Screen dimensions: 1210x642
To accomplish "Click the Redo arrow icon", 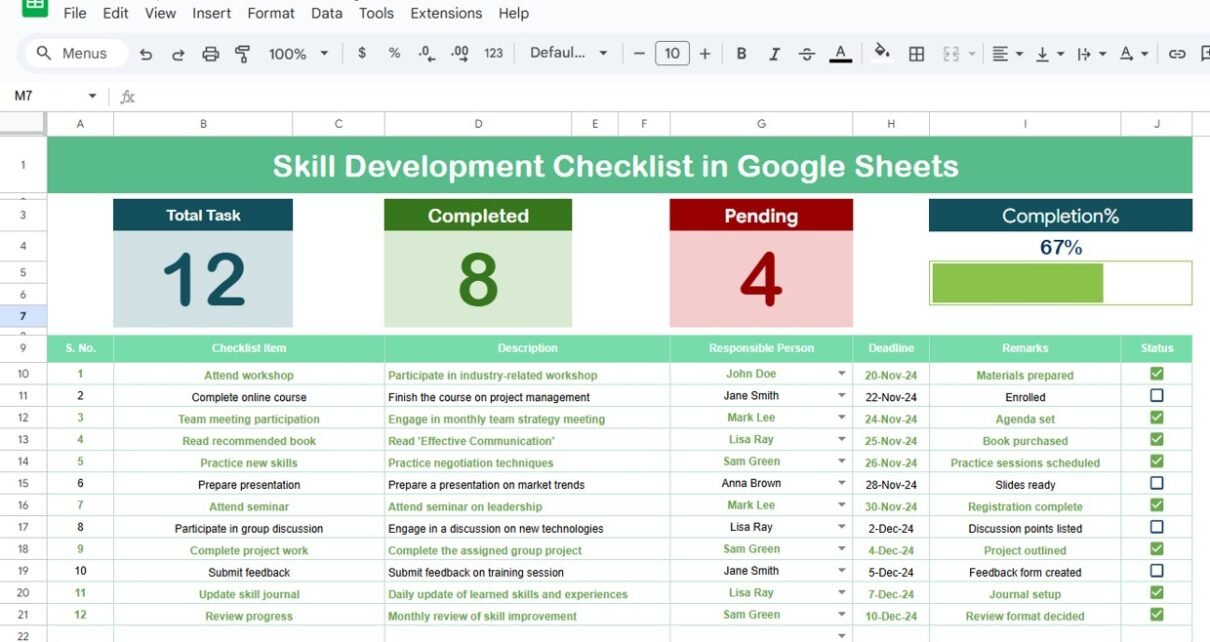I will coord(178,54).
